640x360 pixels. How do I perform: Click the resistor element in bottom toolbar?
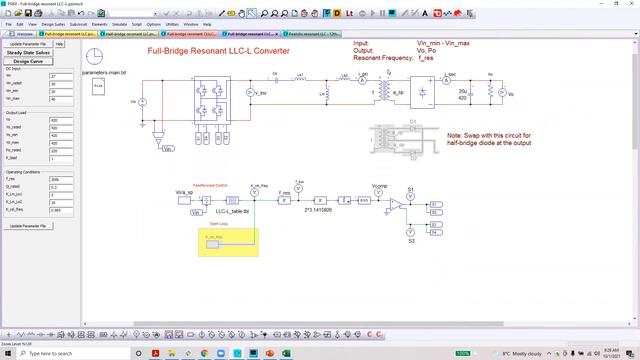[x=21, y=335]
